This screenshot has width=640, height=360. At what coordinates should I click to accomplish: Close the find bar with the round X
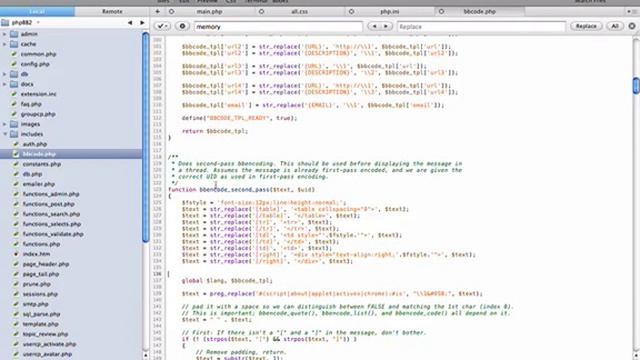pos(632,26)
